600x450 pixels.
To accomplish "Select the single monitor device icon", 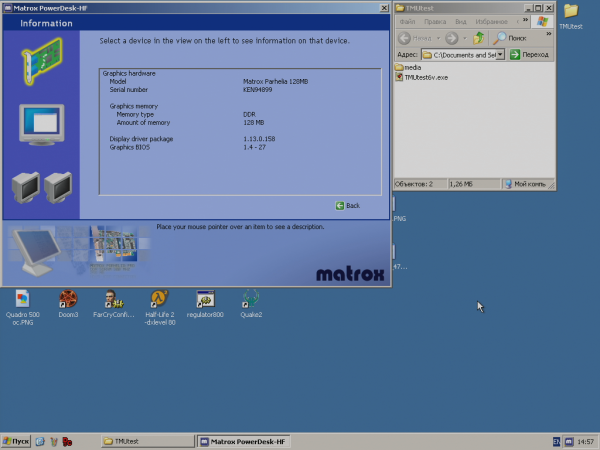I will (x=42, y=125).
